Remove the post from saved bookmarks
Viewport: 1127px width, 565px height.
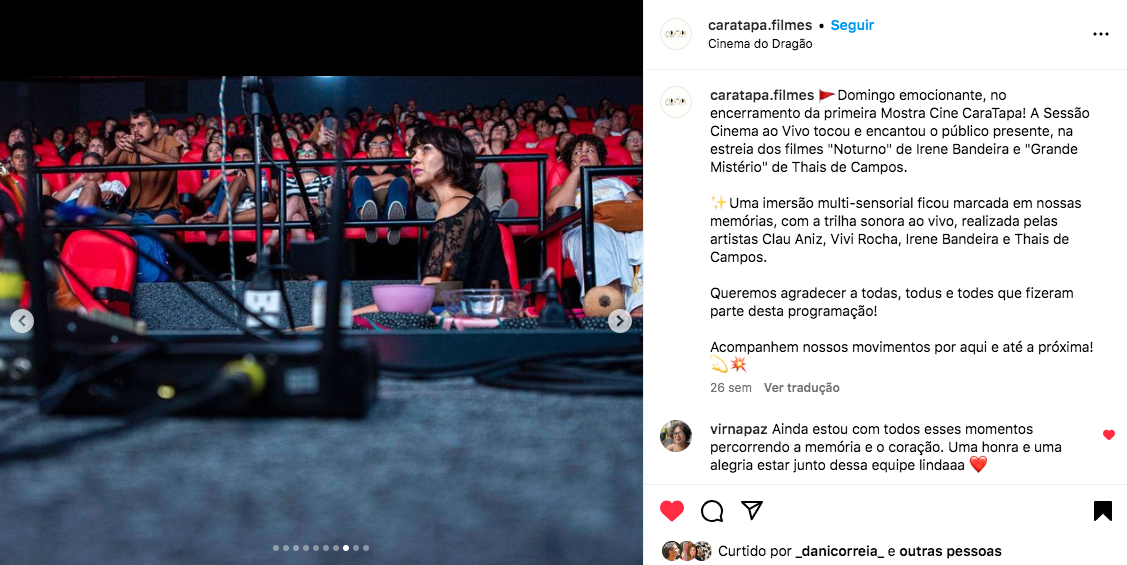[x=1103, y=511]
